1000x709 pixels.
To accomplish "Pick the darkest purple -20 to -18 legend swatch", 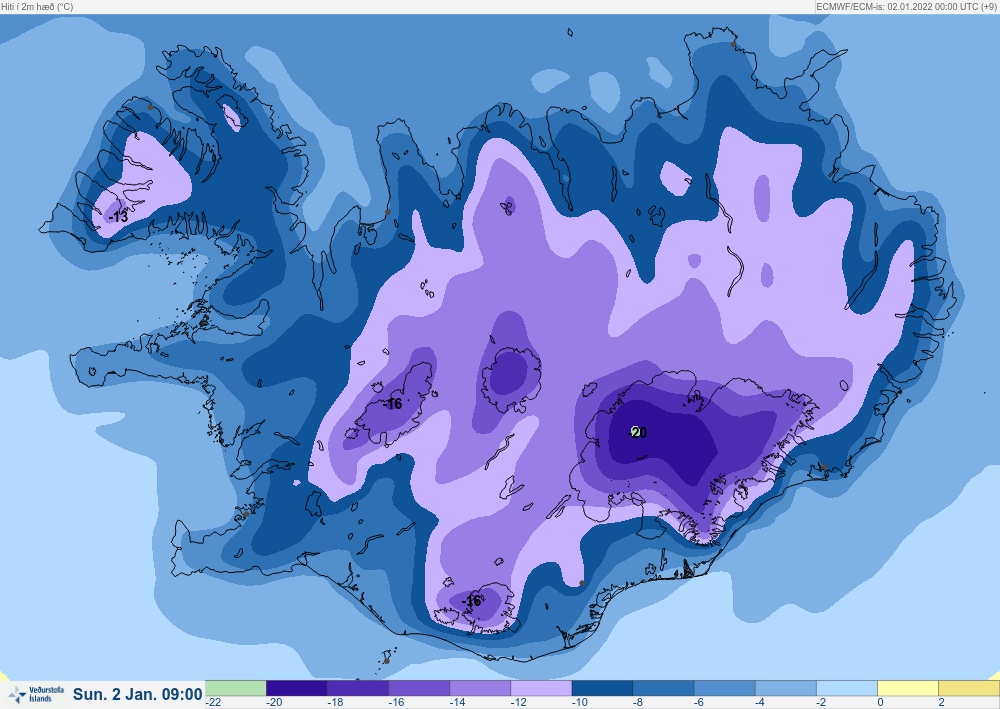I will click(297, 688).
